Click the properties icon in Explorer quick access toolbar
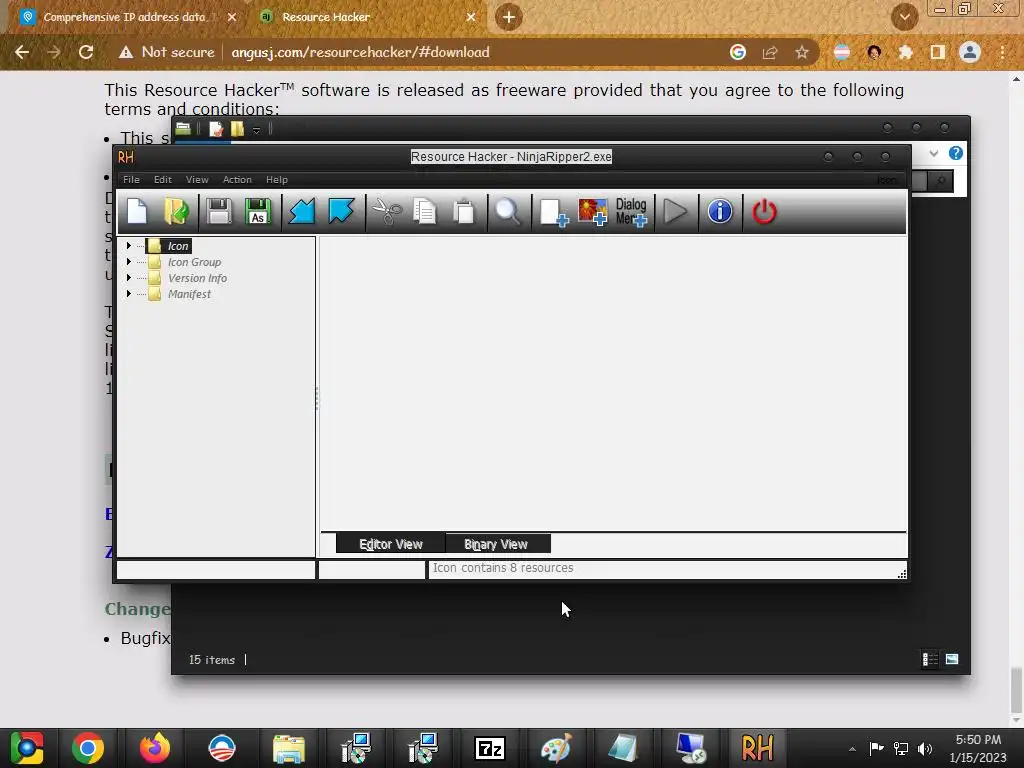The height and width of the screenshot is (768, 1024). 216,129
